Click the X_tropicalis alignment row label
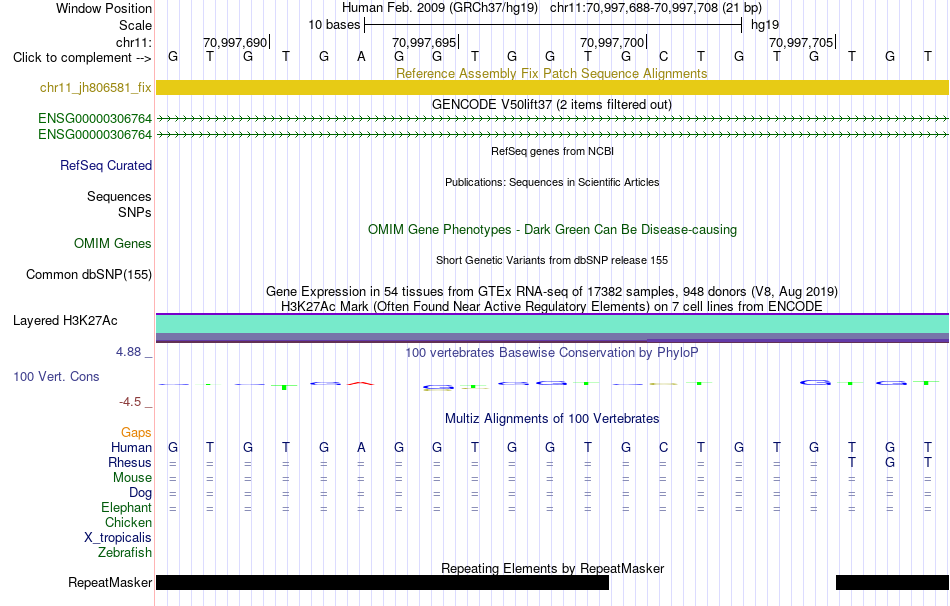 pyautogui.click(x=118, y=538)
